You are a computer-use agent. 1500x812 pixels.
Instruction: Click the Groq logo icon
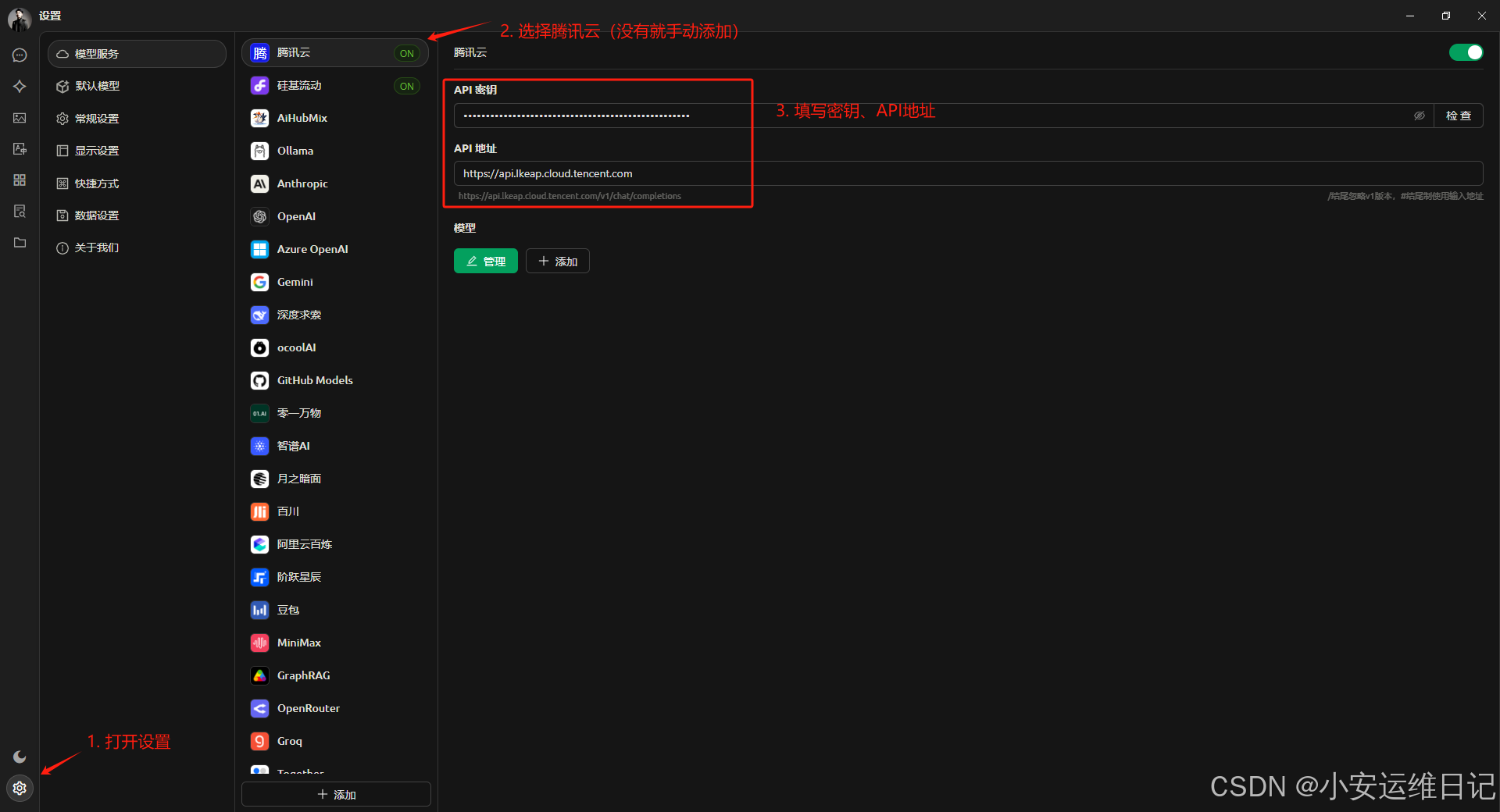click(260, 742)
